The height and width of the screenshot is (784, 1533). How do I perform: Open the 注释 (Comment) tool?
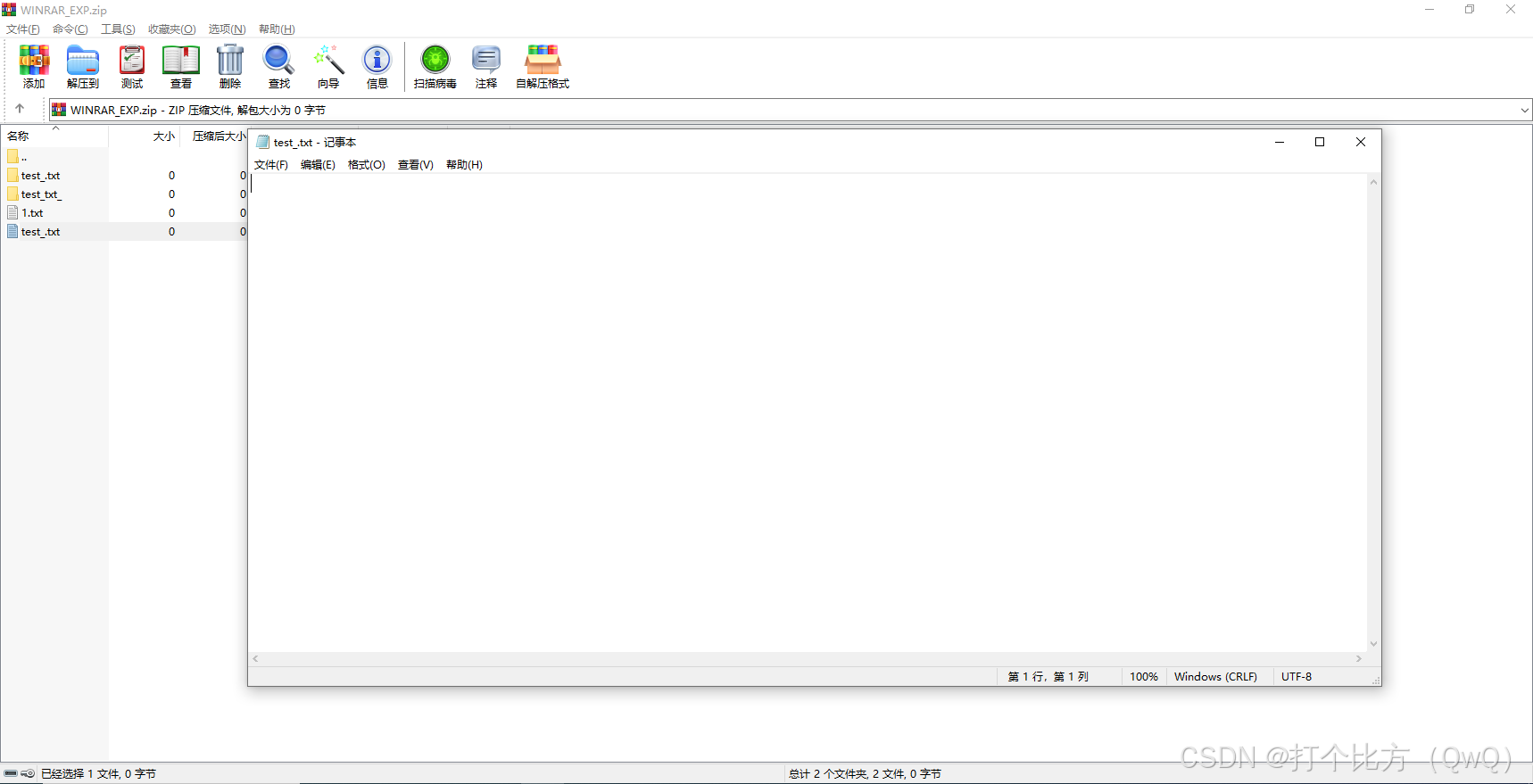point(486,67)
